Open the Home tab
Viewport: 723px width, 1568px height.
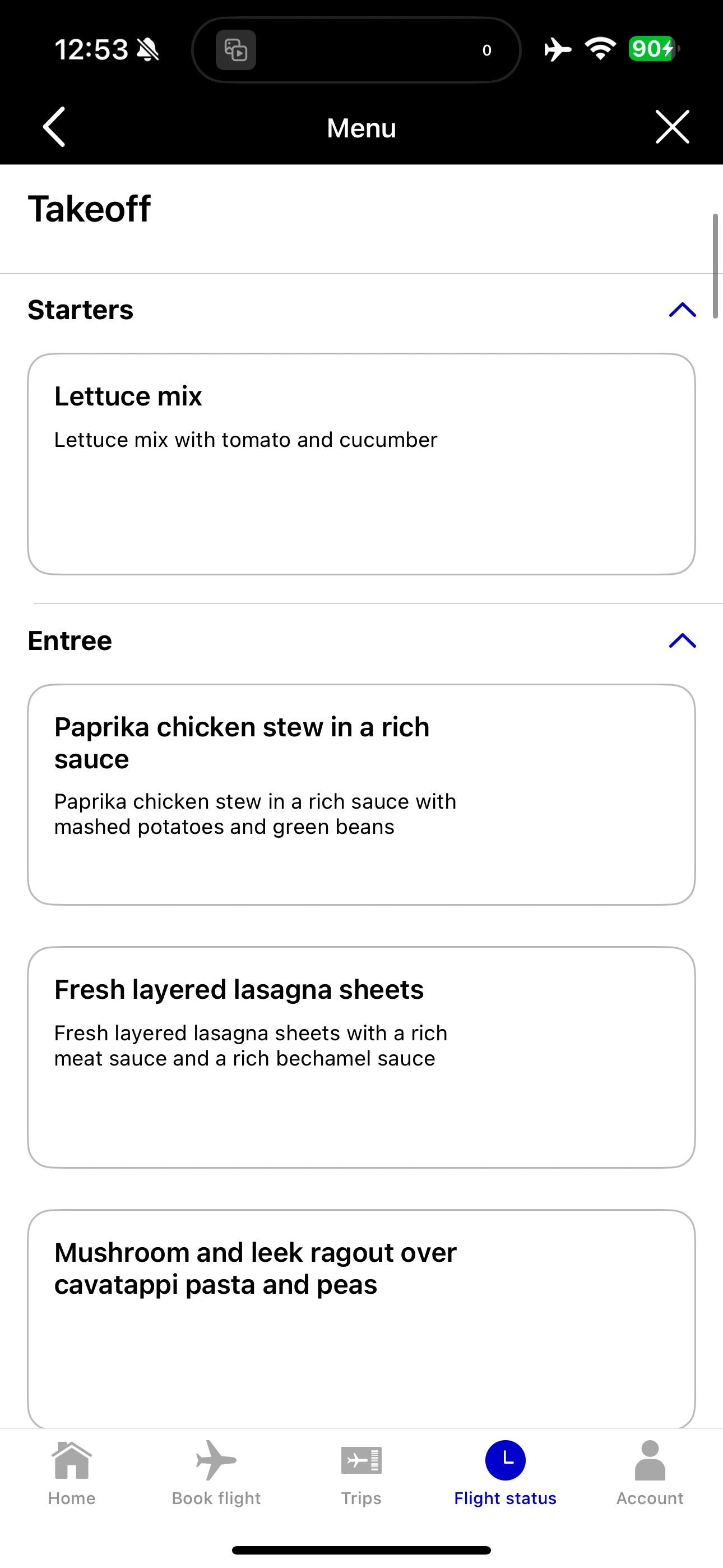click(x=72, y=1472)
